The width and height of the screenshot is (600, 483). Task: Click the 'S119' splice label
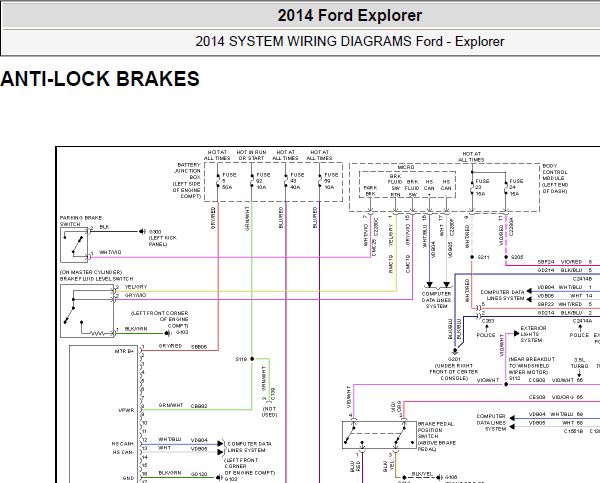[241, 359]
